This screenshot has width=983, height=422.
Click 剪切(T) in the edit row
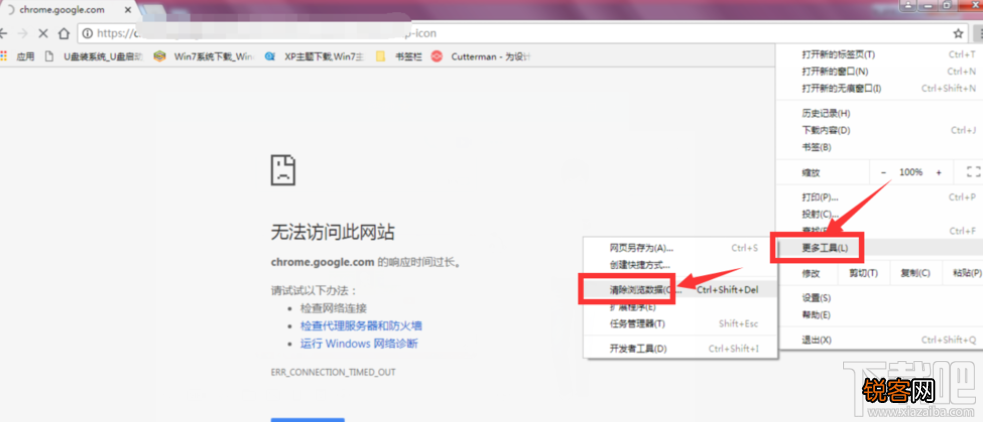[x=863, y=273]
